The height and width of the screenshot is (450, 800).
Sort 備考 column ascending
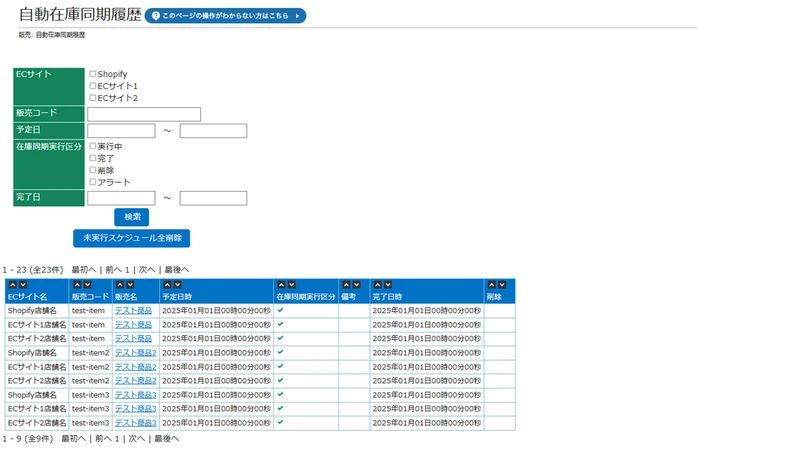(x=346, y=285)
